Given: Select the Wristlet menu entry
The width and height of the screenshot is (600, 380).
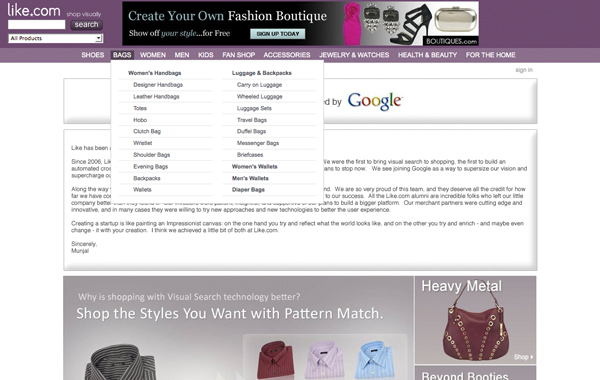Looking at the screenshot, I should coord(143,143).
